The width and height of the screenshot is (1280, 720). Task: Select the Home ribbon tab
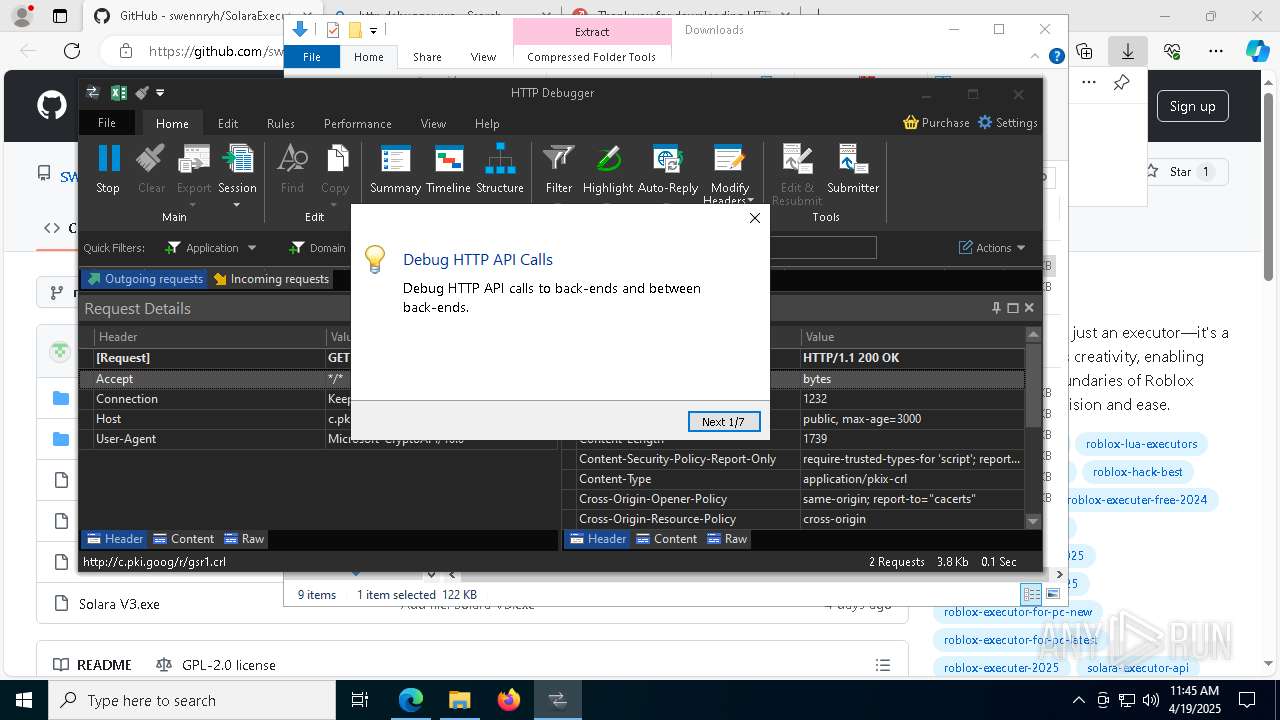tap(172, 124)
